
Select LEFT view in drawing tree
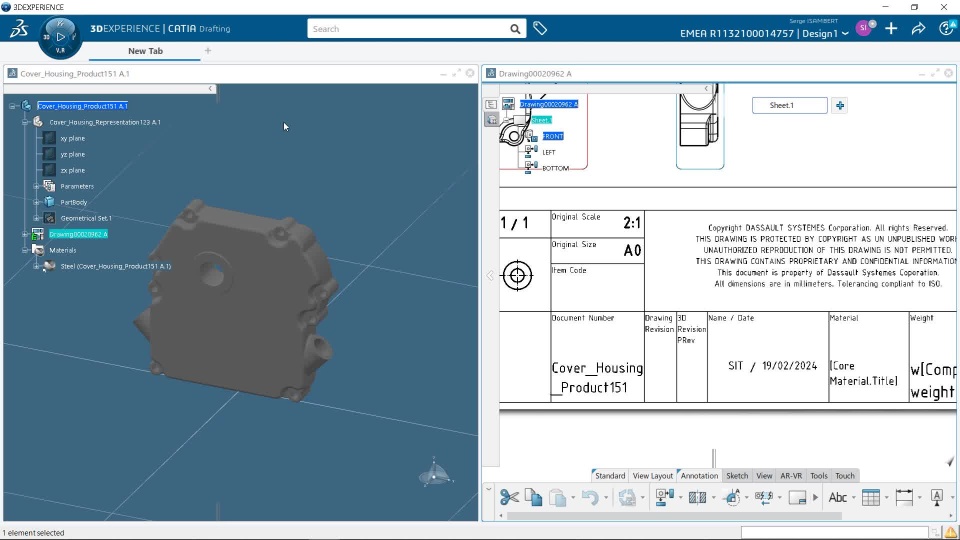point(549,152)
